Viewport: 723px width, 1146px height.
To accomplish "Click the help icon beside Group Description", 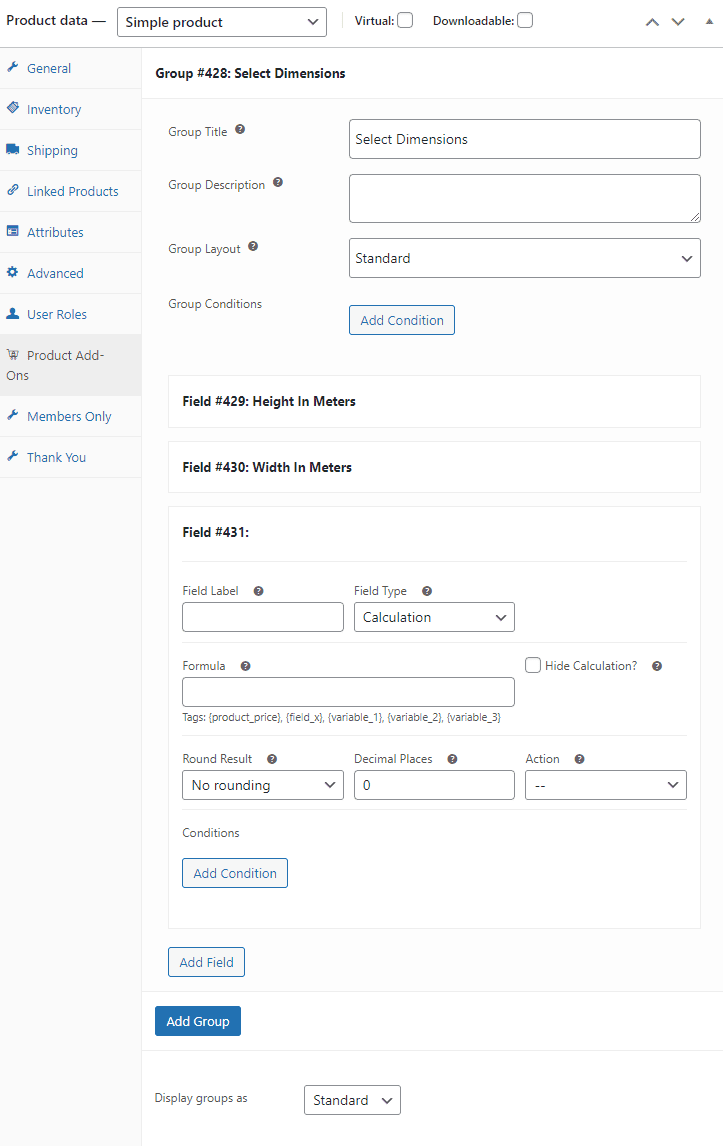I will [278, 183].
